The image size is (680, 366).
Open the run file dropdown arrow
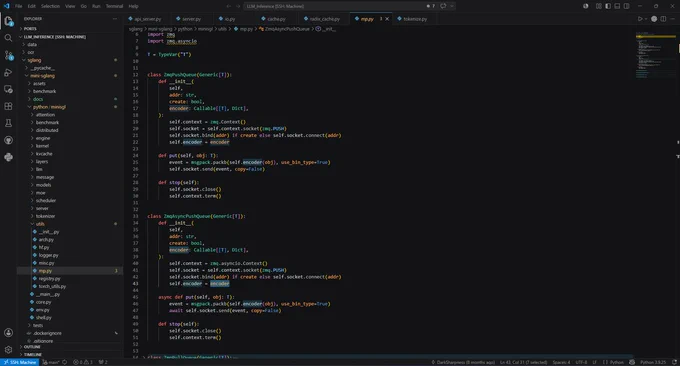(646, 19)
